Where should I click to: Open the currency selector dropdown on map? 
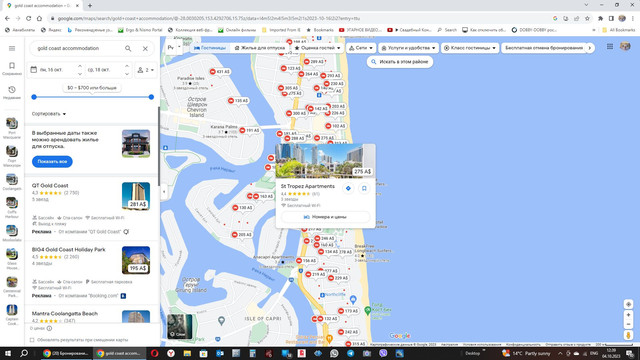tap(173, 48)
